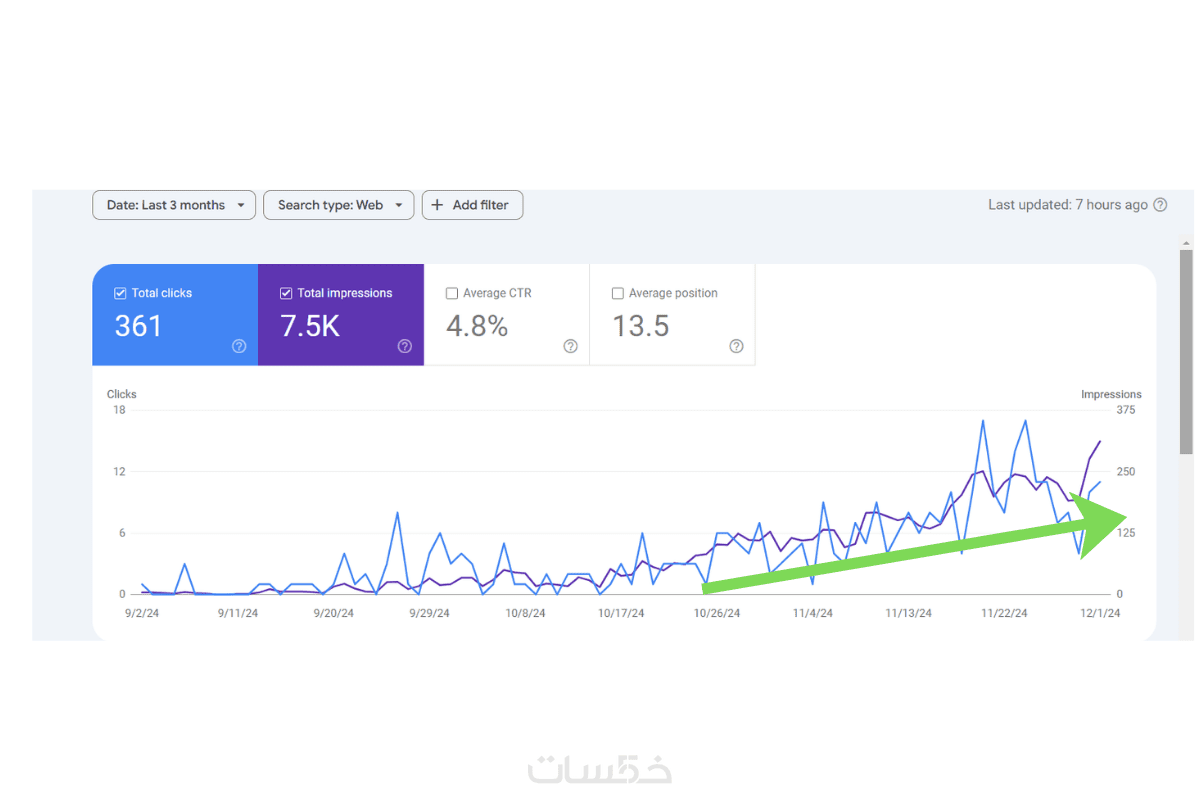Image resolution: width=1200 pixels, height=800 pixels.
Task: Click the Total clicks value 361
Action: [x=138, y=326]
